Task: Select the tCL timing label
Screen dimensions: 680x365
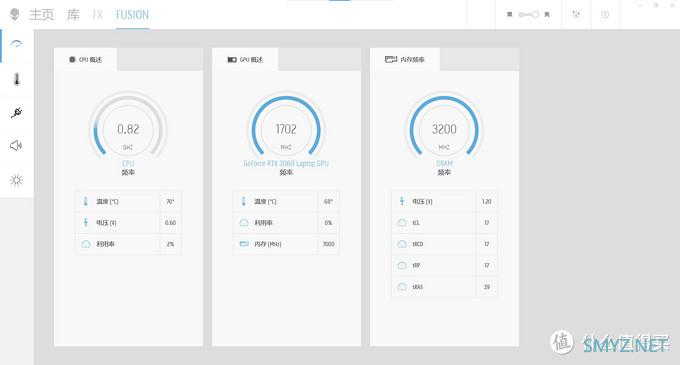Action: point(416,223)
